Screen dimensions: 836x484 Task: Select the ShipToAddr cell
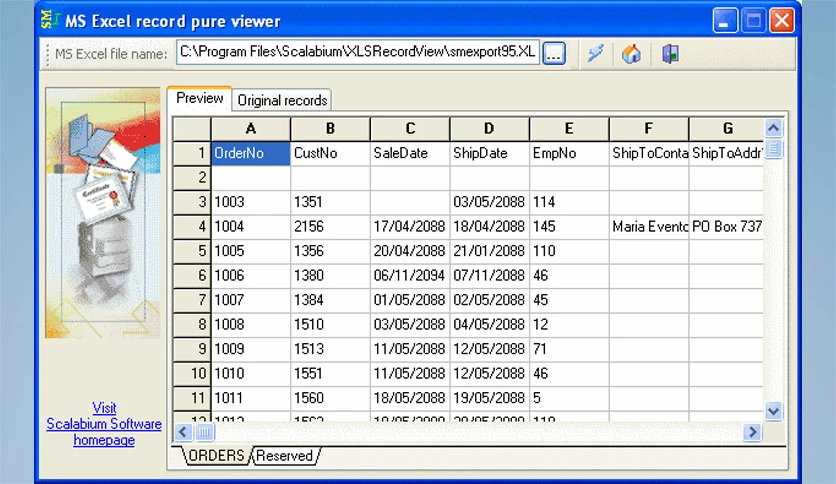coord(726,154)
